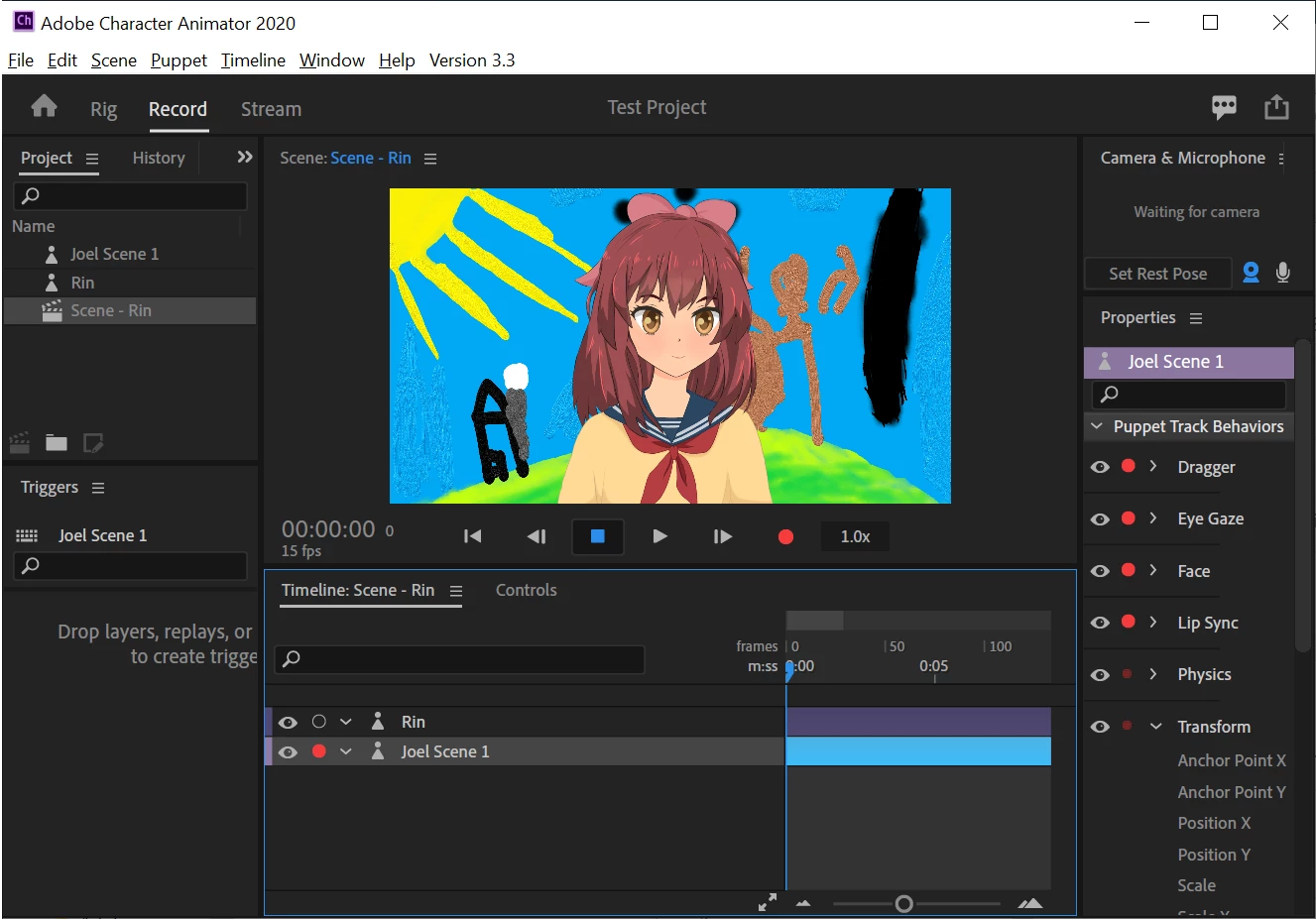Viewport: 1316px width, 919px height.
Task: Open the Timeline panel menu icon
Action: coord(456,591)
